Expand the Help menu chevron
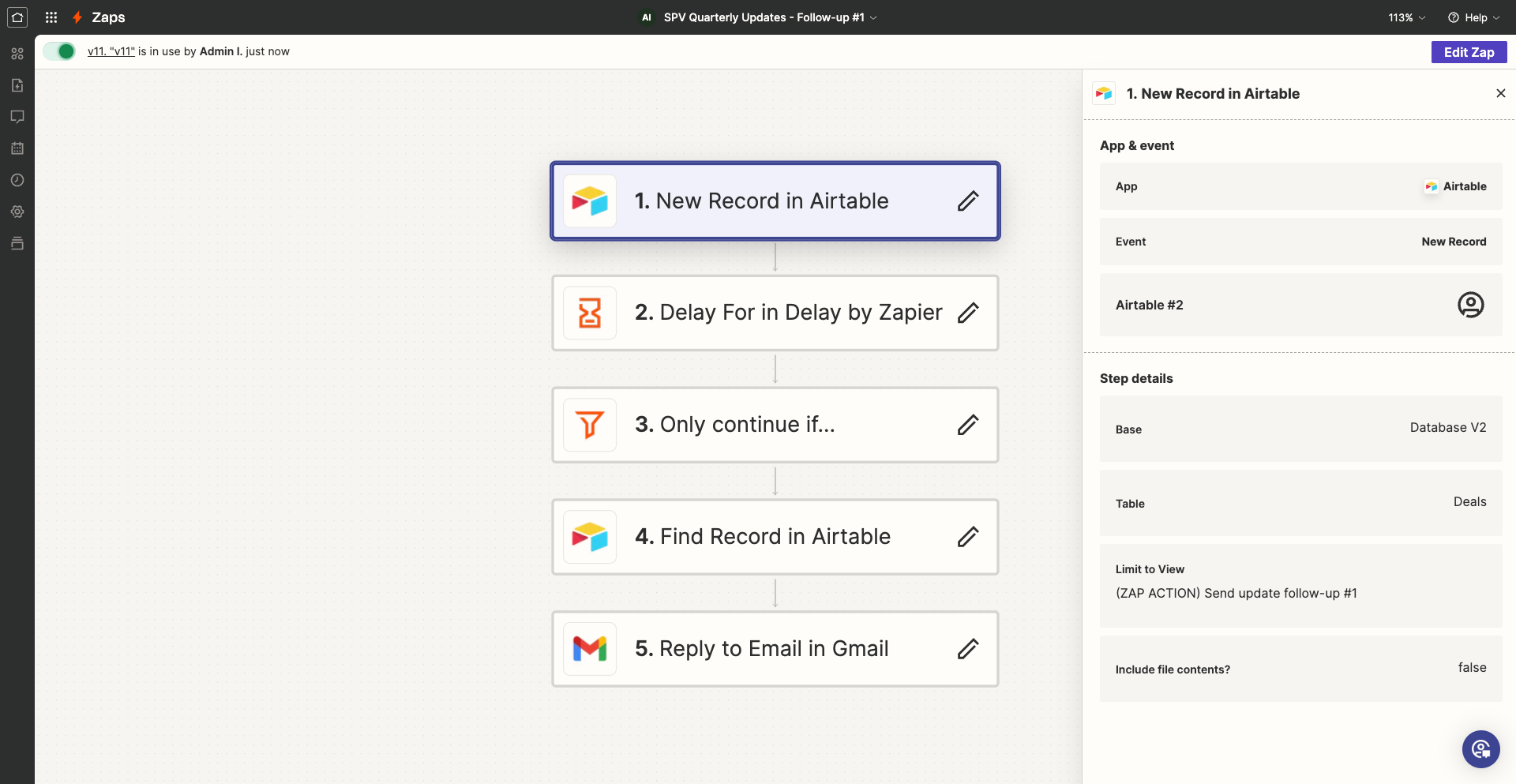1516x784 pixels. [x=1496, y=17]
